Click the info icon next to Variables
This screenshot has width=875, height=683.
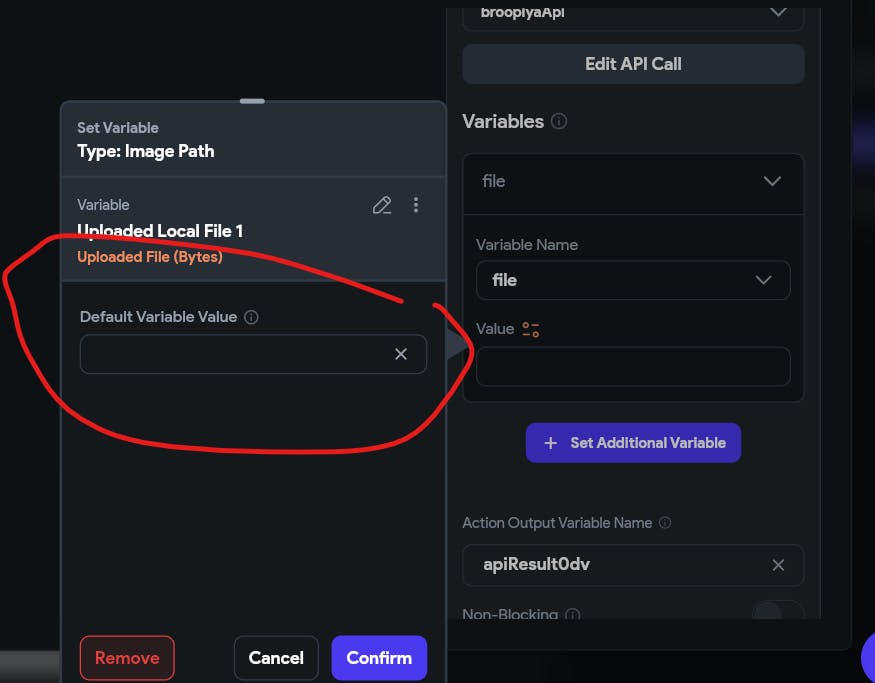(x=559, y=121)
